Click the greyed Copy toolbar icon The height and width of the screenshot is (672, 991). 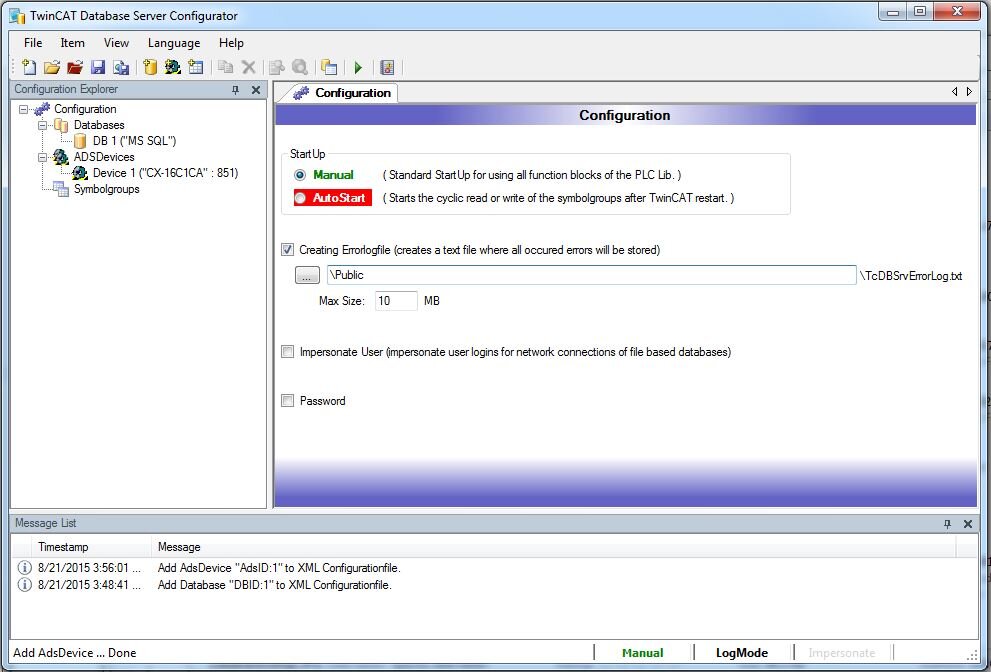click(226, 67)
